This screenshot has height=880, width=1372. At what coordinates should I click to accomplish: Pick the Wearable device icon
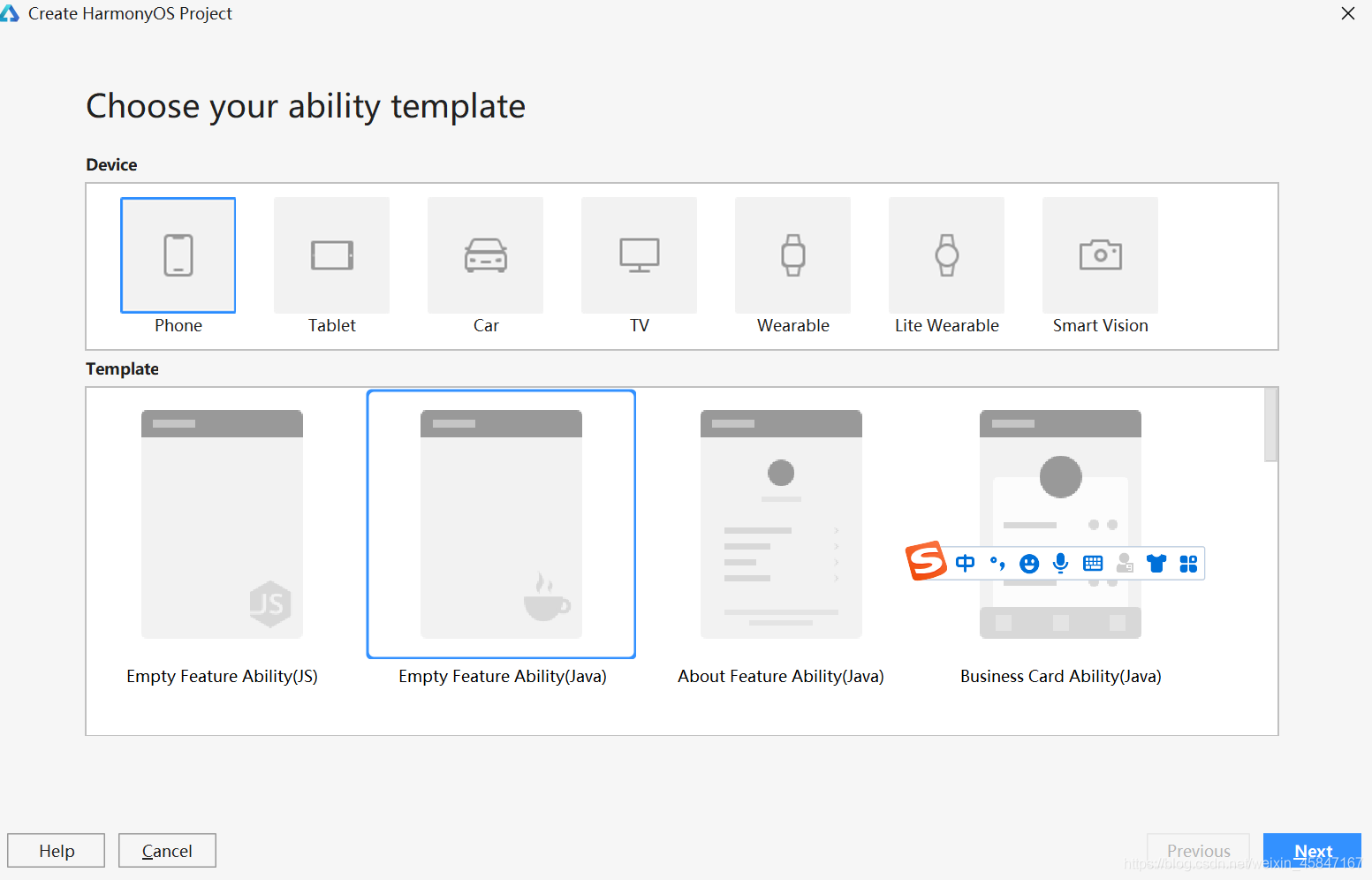[792, 255]
